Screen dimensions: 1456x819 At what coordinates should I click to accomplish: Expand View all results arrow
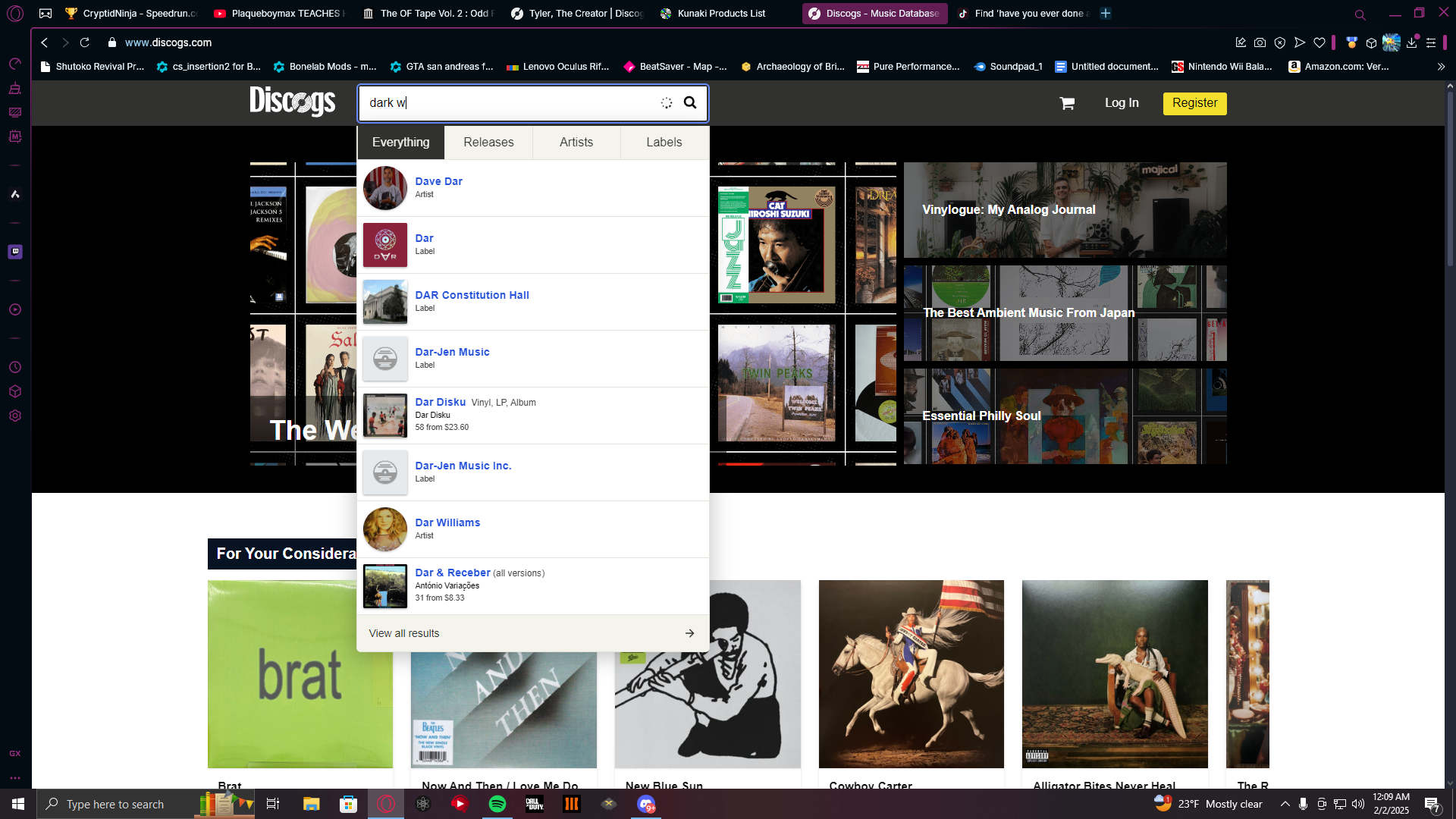pos(689,633)
